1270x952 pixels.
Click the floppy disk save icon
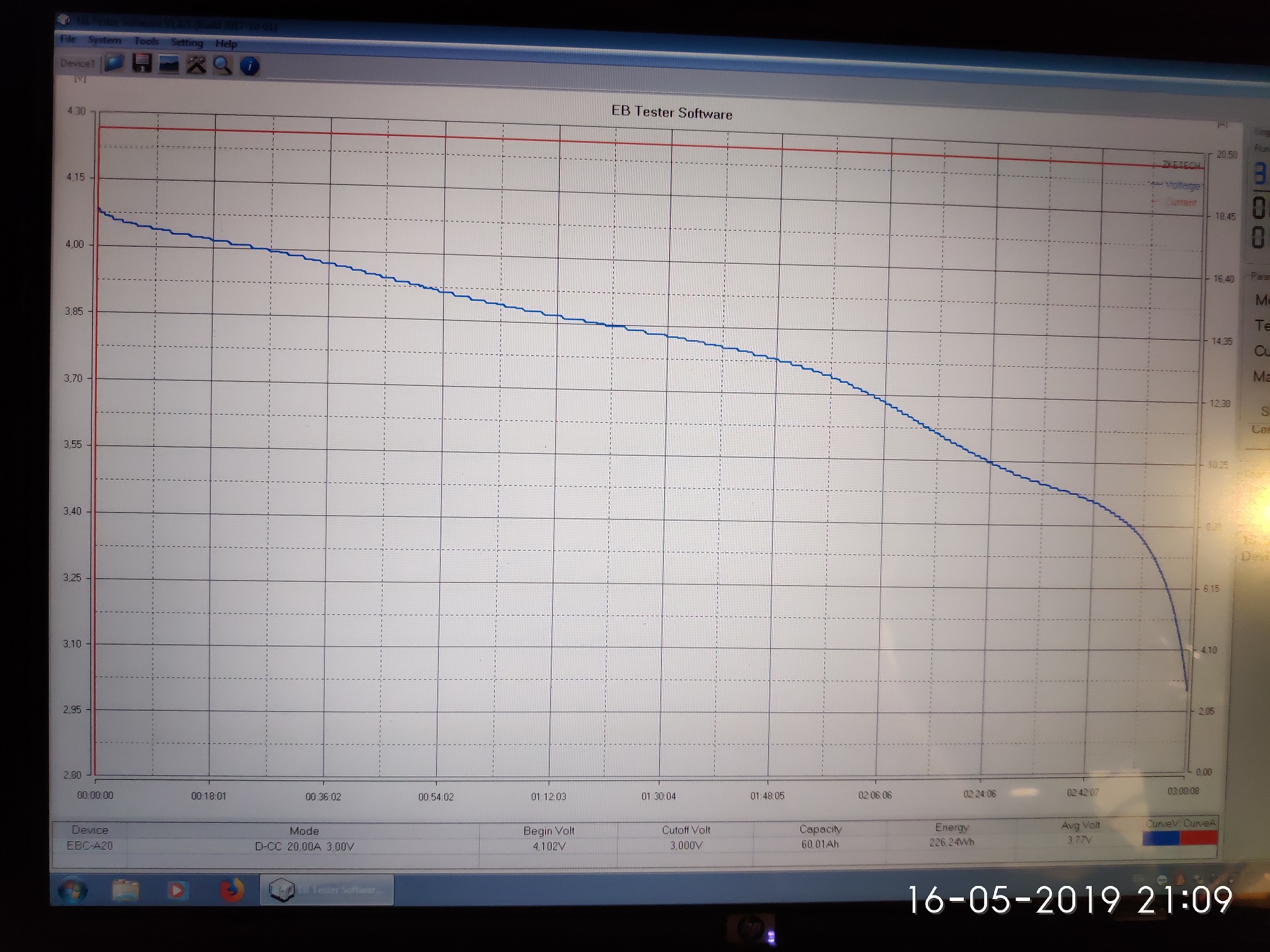click(142, 63)
